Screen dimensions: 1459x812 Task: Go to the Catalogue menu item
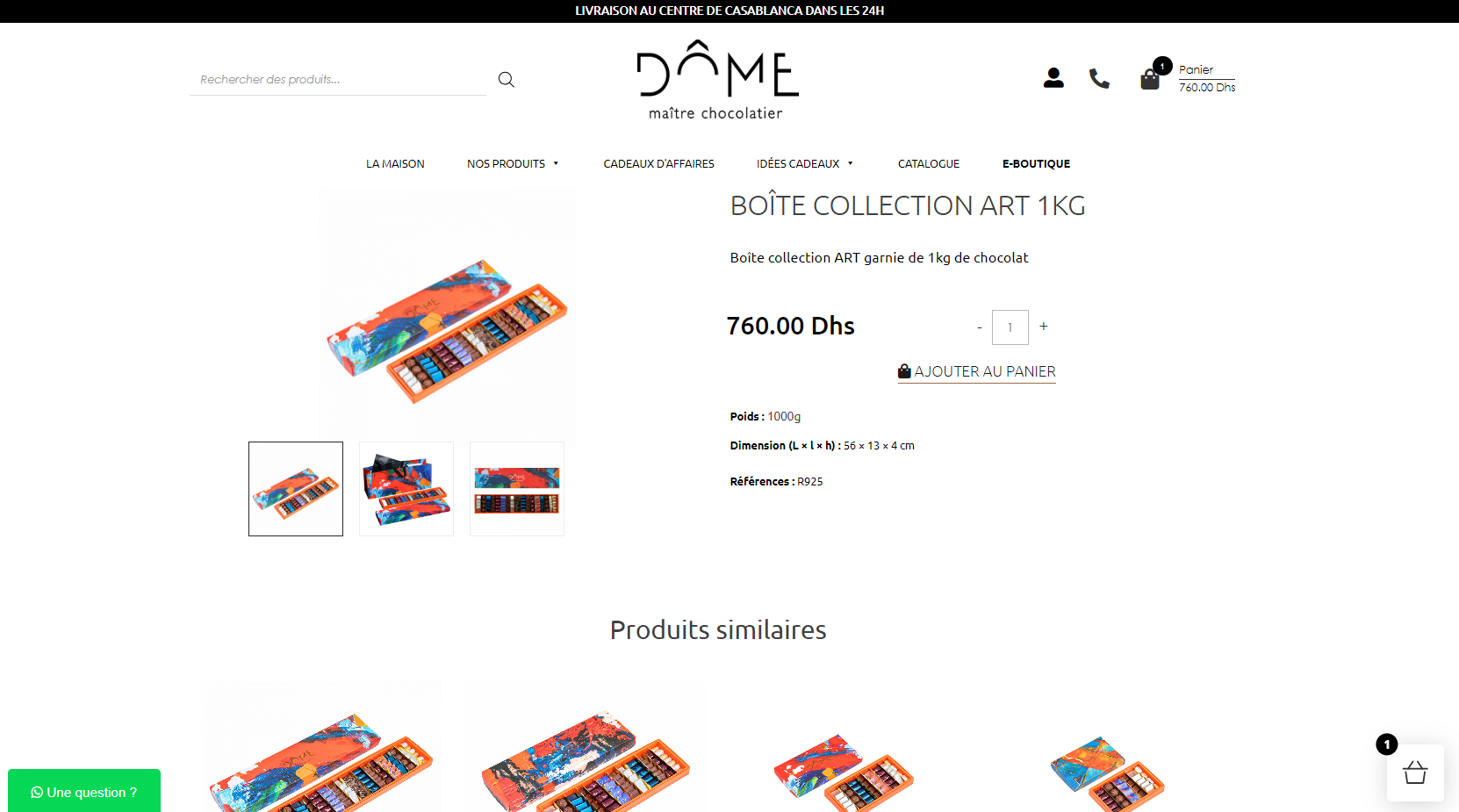(929, 164)
